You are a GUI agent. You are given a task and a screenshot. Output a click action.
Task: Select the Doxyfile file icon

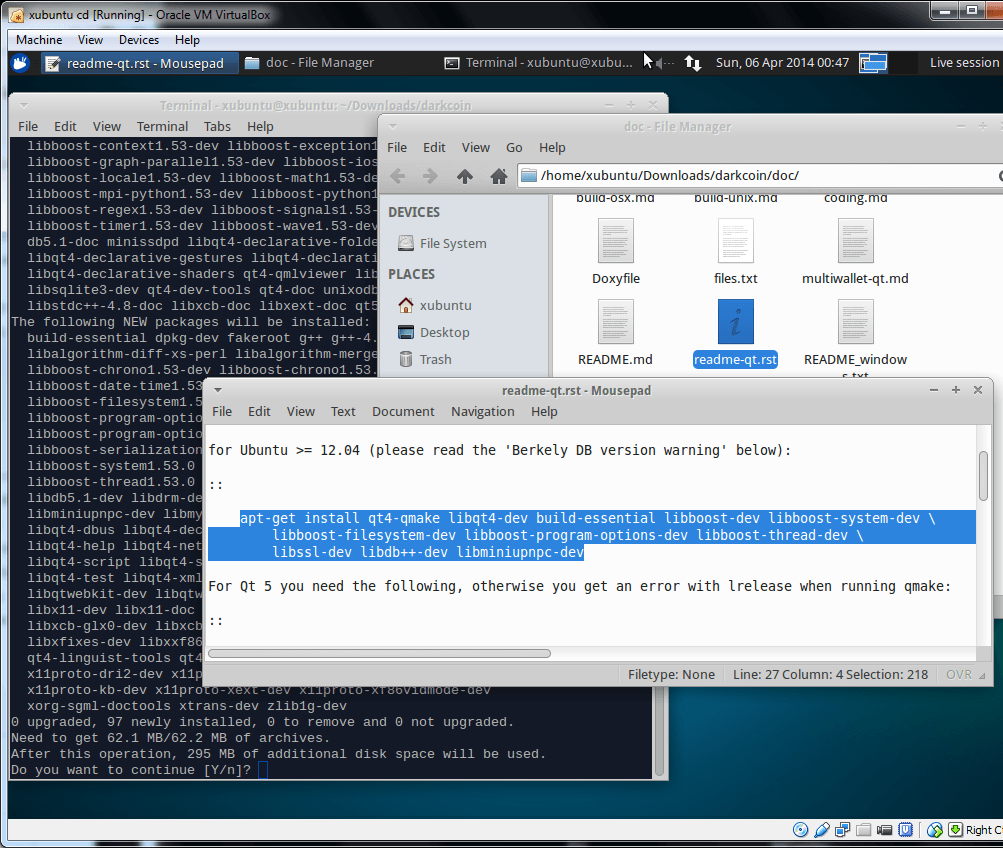tap(615, 240)
